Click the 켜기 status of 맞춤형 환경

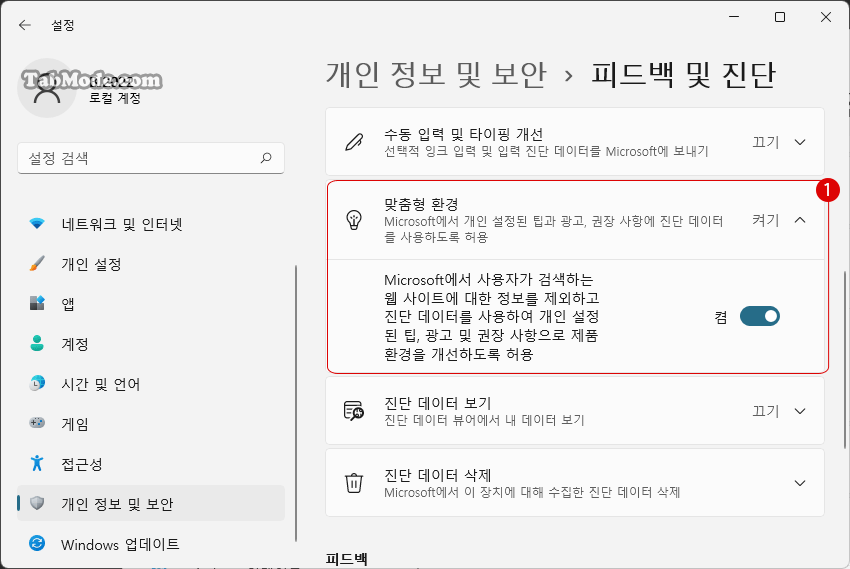[x=765, y=220]
